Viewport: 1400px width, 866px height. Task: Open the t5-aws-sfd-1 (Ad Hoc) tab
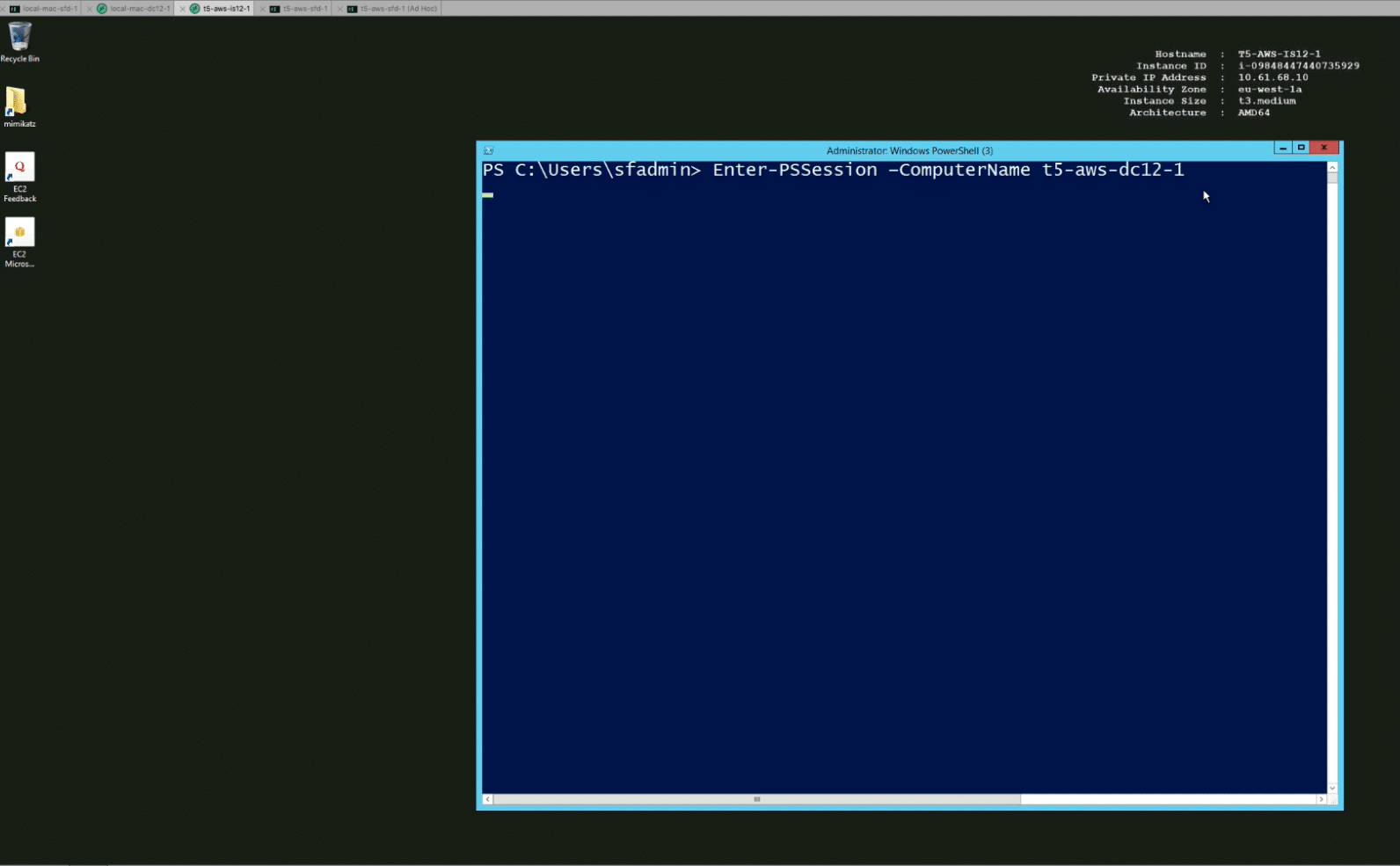(392, 9)
